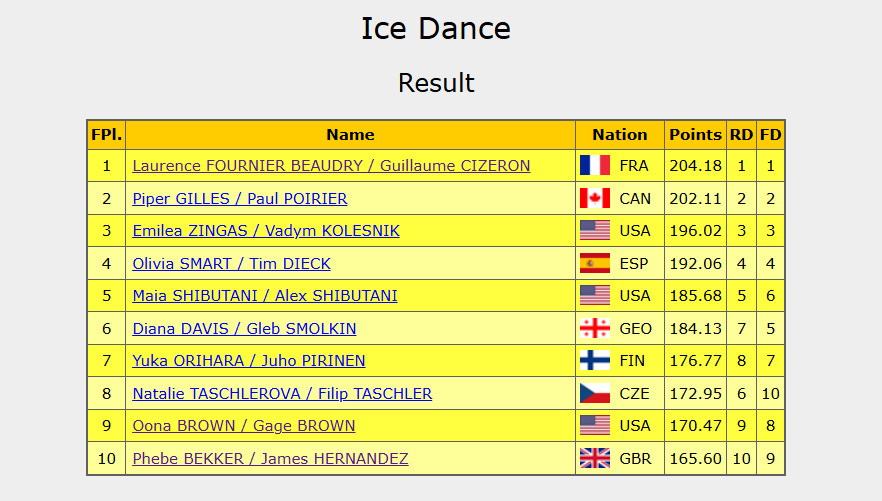The height and width of the screenshot is (501, 882).
Task: Open Emilea ZINGAS / Vadym KOLESNIK profile
Action: 266,231
